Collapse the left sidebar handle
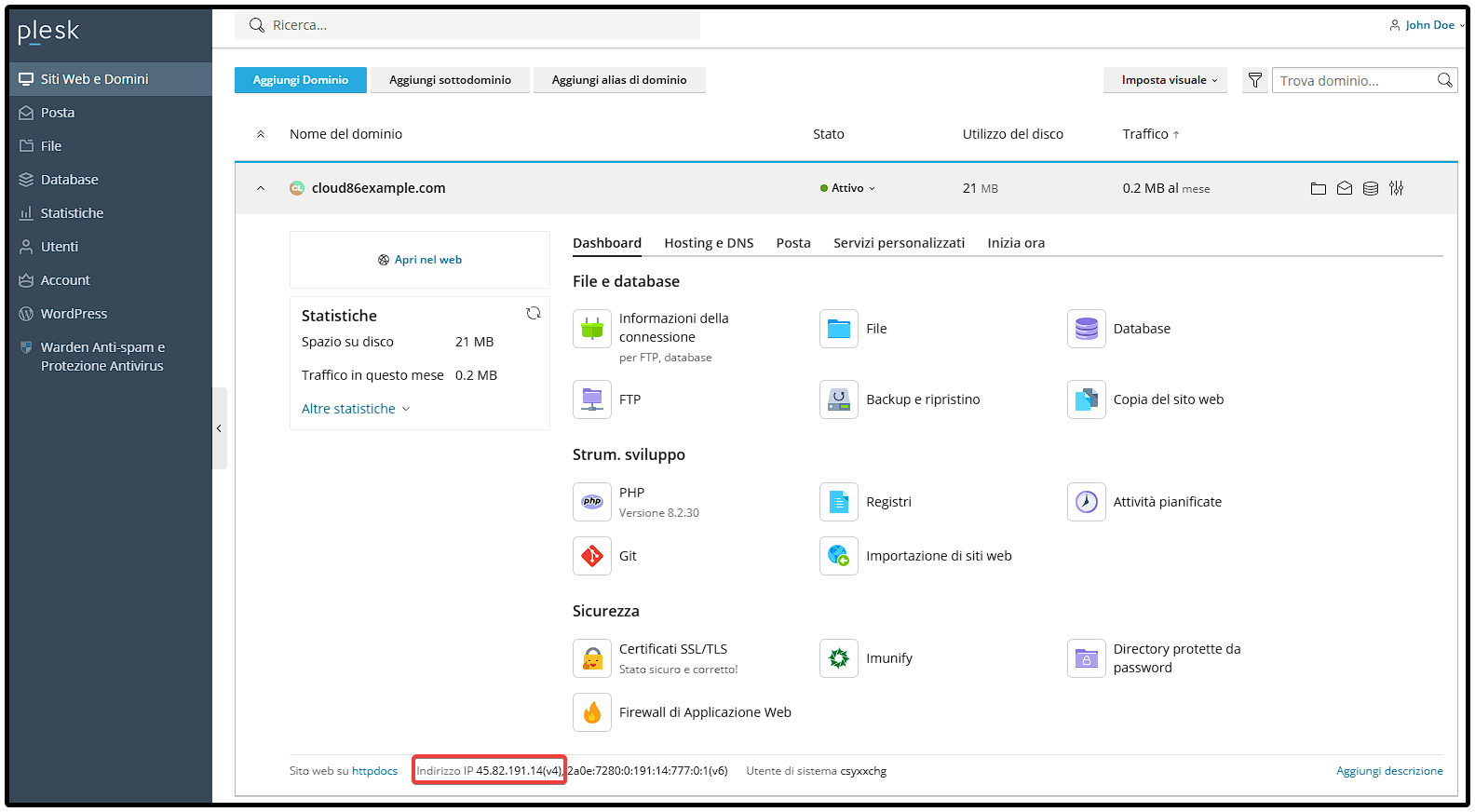Image resolution: width=1475 pixels, height=812 pixels. point(219,428)
